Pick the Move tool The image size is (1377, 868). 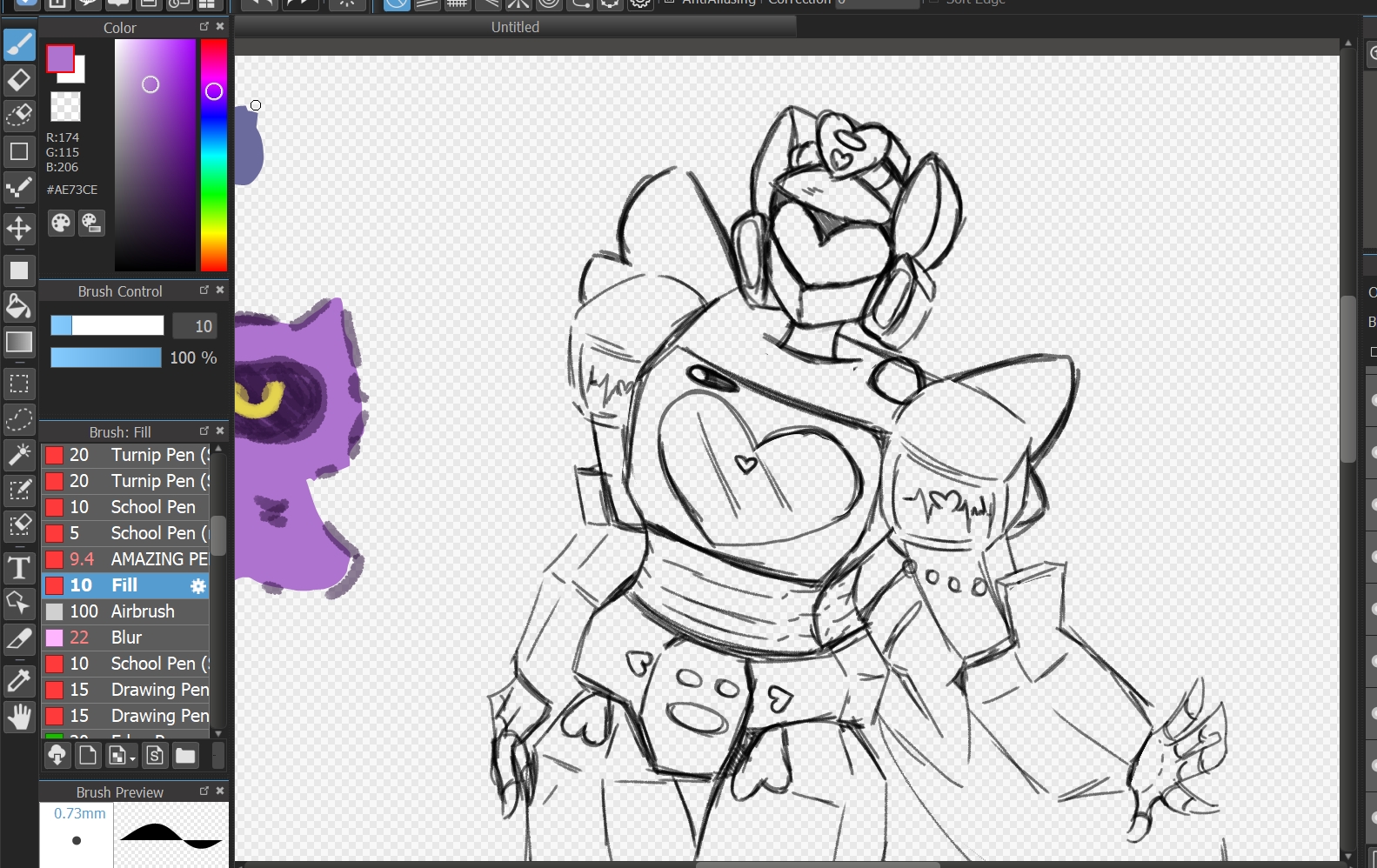(x=19, y=229)
